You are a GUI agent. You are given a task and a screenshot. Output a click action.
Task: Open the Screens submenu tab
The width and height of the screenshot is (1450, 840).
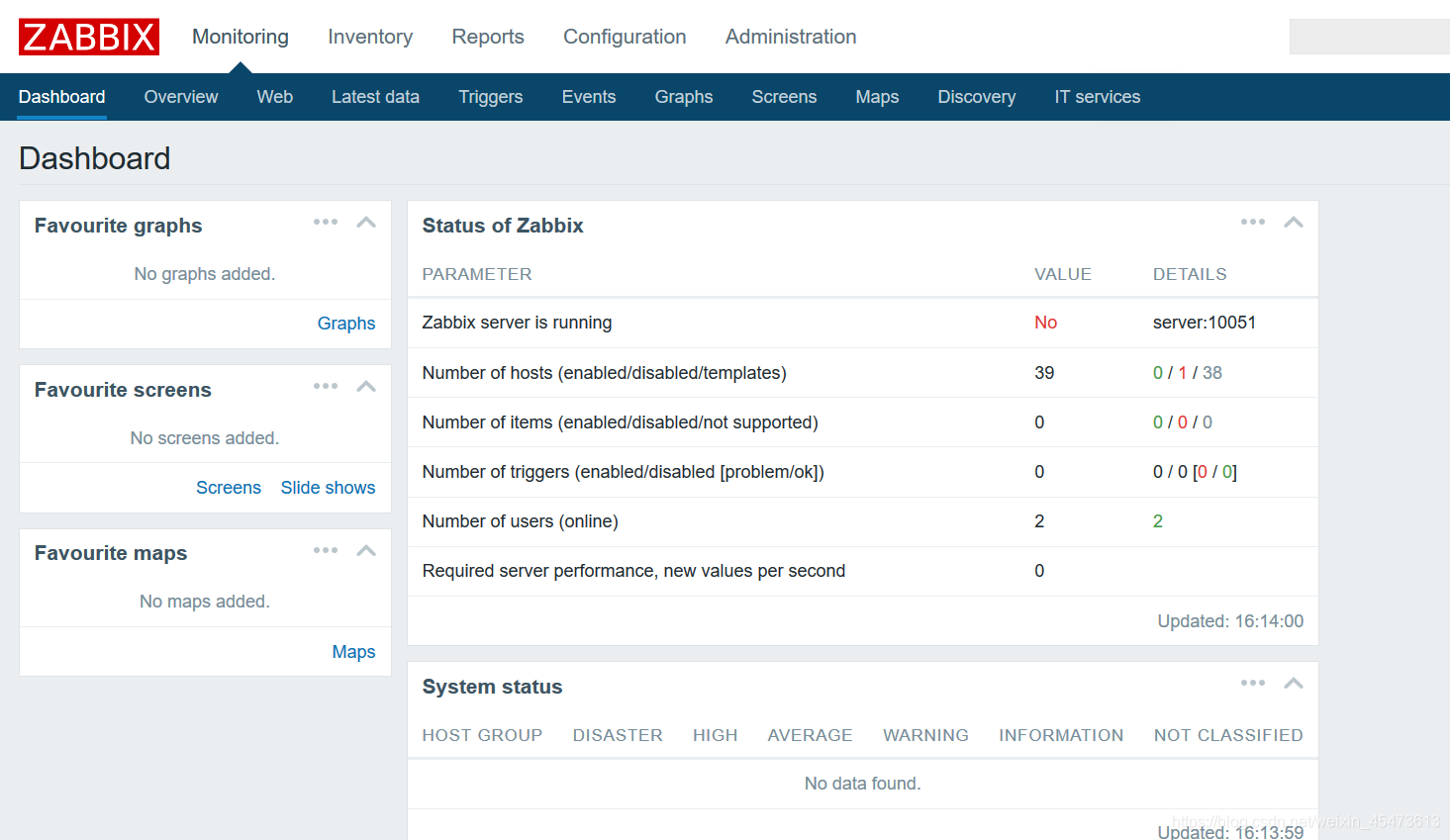coord(784,97)
